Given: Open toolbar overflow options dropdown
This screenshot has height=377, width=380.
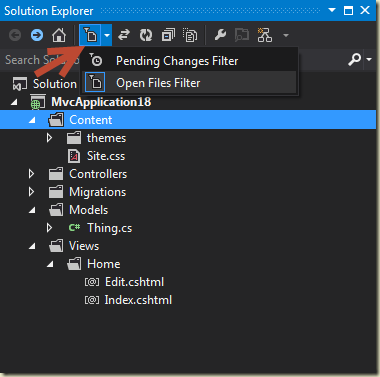Looking at the screenshot, I should coord(286,35).
